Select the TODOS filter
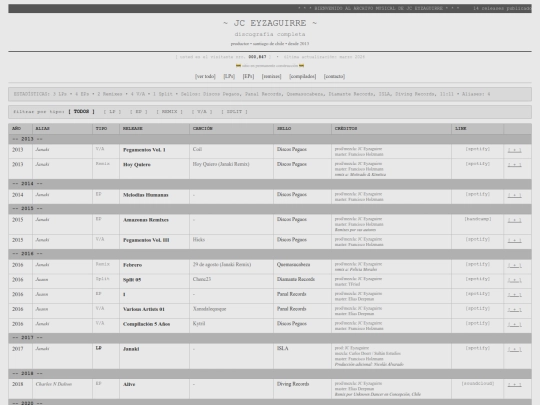Image resolution: width=540 pixels, height=405 pixels. click(x=81, y=112)
